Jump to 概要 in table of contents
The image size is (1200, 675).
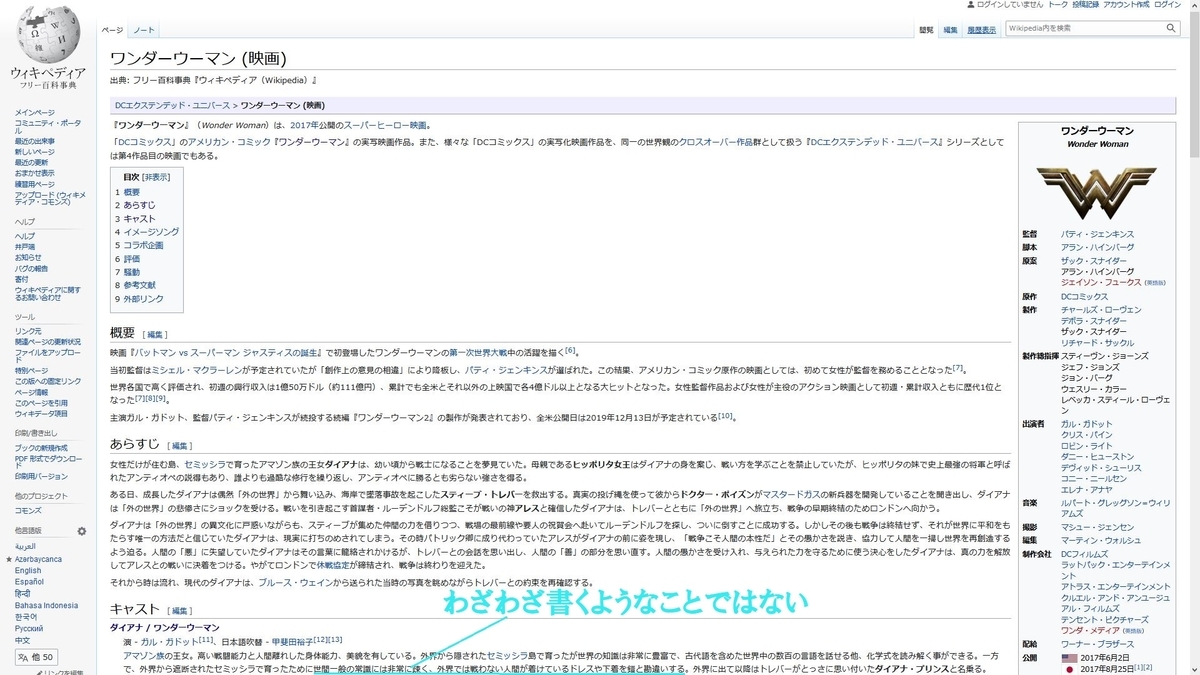pos(132,191)
